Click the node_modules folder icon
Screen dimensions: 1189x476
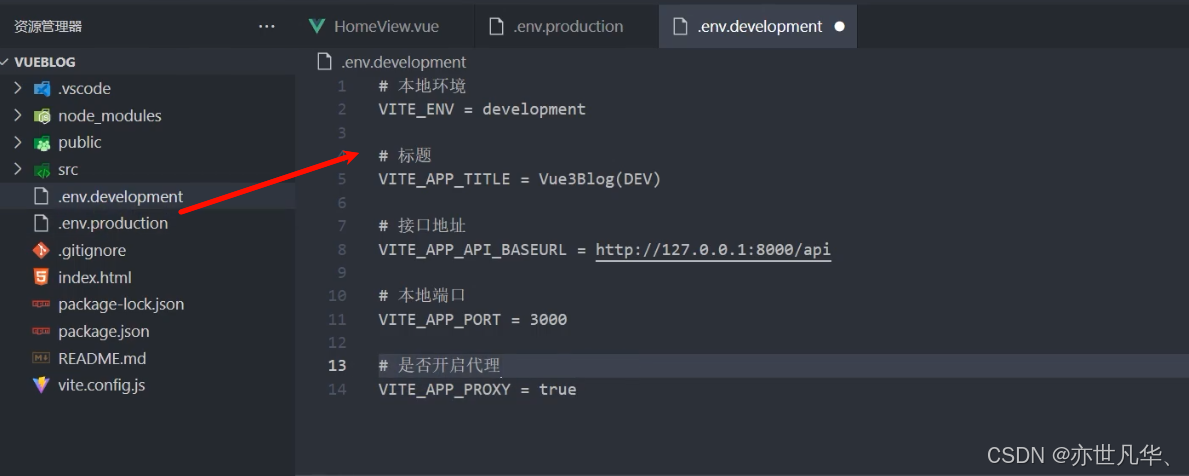click(42, 116)
